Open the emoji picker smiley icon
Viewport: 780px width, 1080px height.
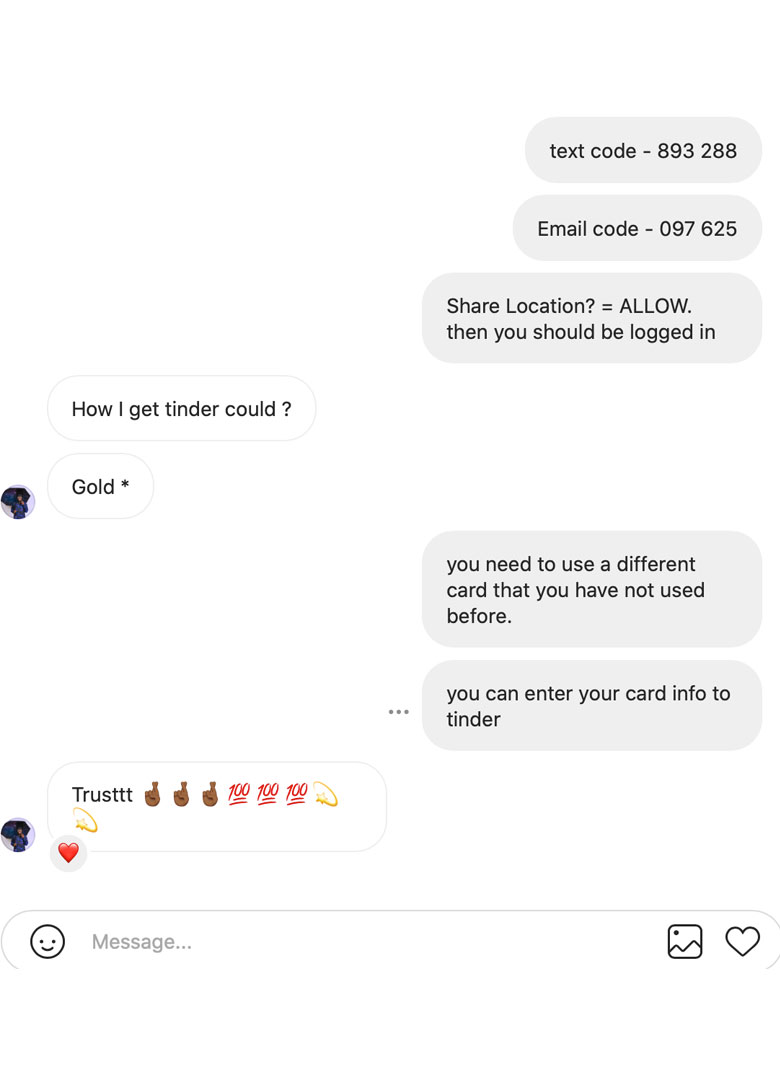point(48,941)
